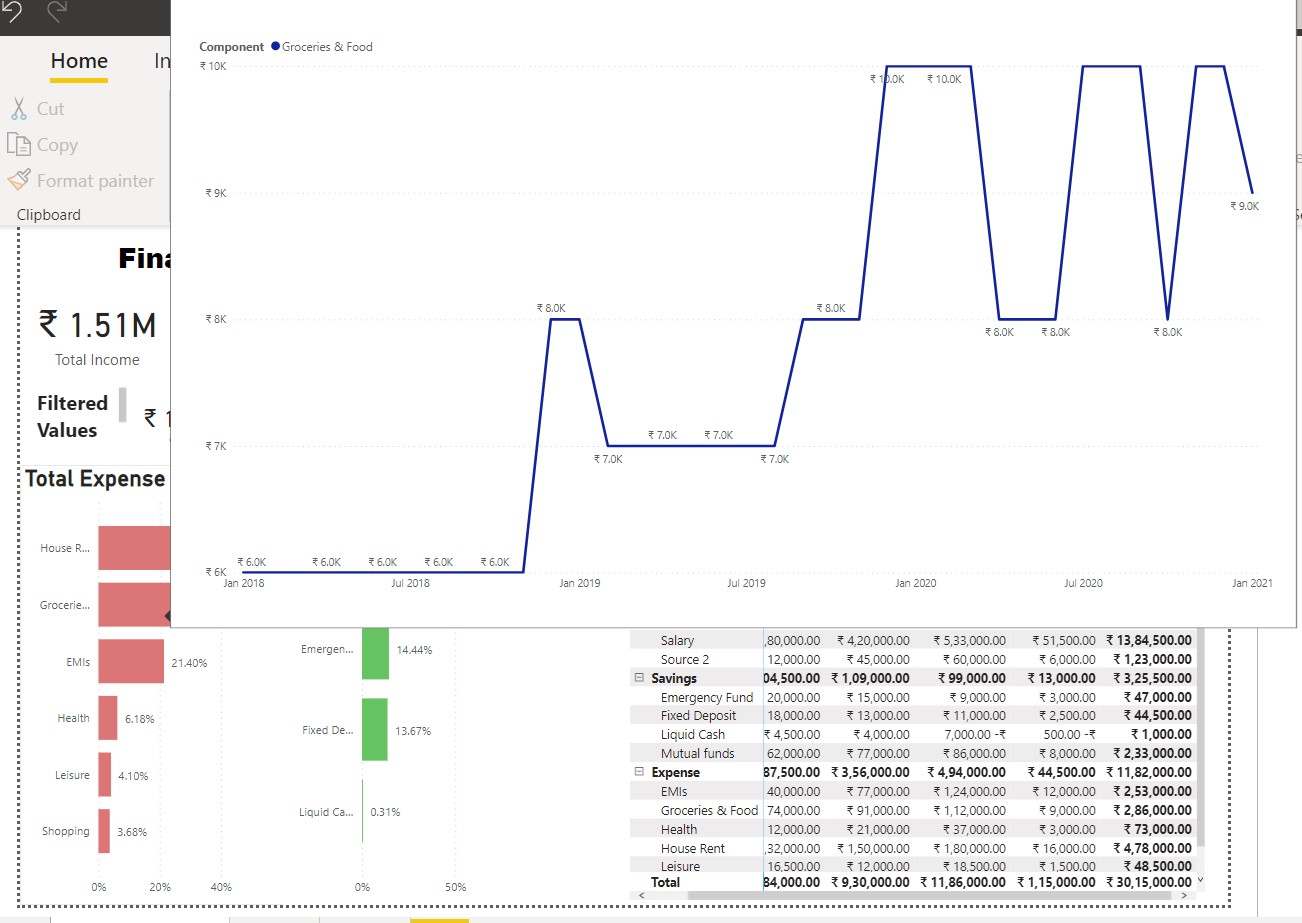
Task: Select the Fixed Deposit savings bar
Action: 374,730
